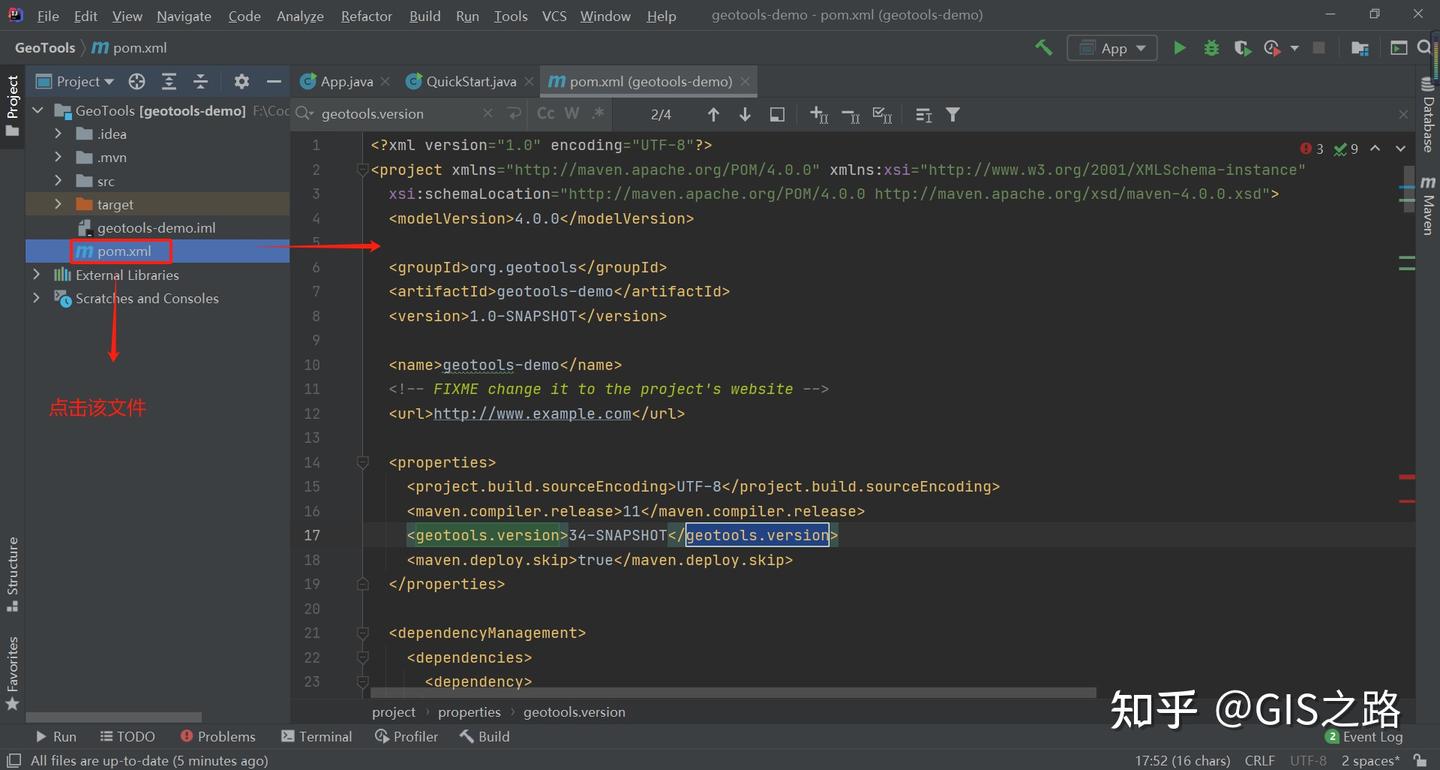This screenshot has width=1440, height=770.
Task: Open the Terminal tool window
Action: pos(317,736)
